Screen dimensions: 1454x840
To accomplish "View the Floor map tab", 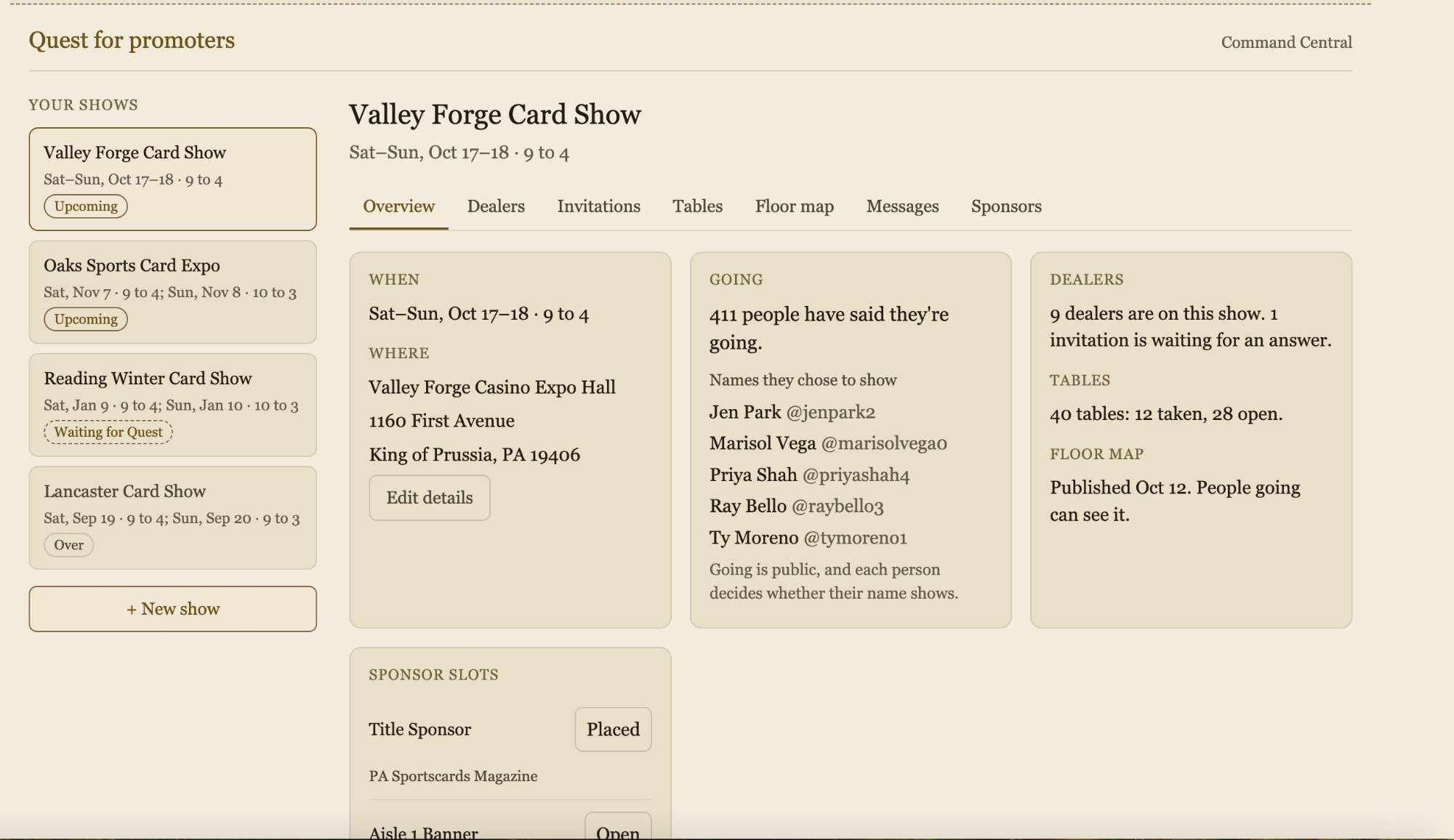I will point(794,206).
